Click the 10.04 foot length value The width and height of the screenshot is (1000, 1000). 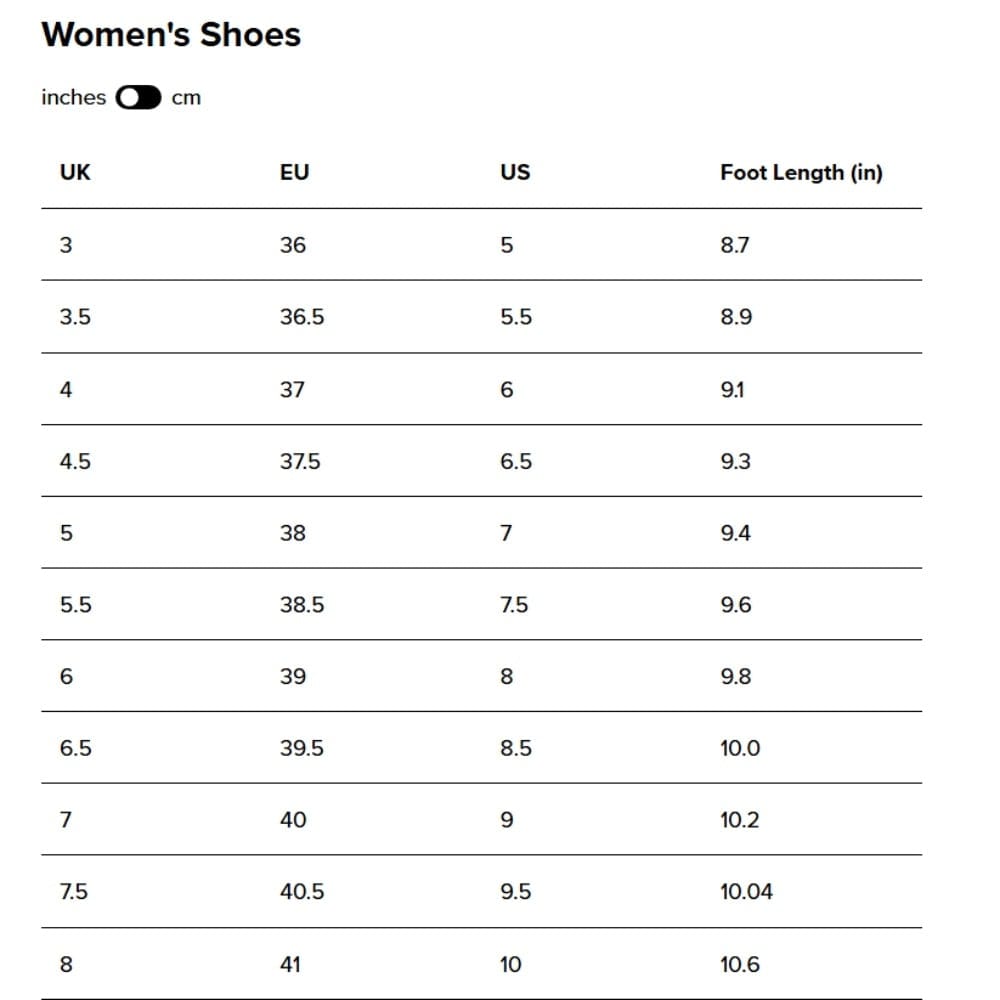tap(746, 892)
